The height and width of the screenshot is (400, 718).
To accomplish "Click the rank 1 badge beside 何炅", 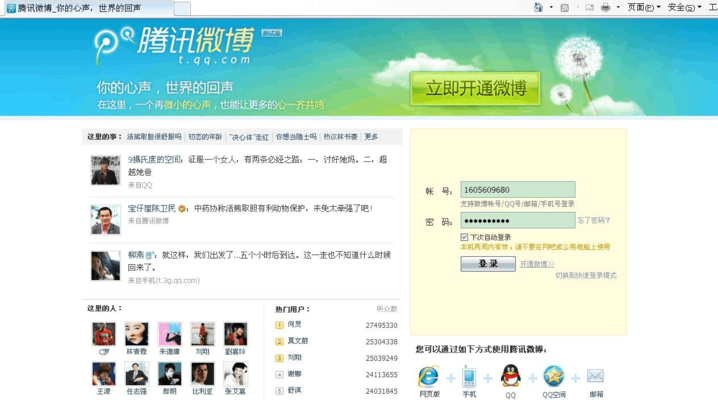I will click(x=279, y=325).
